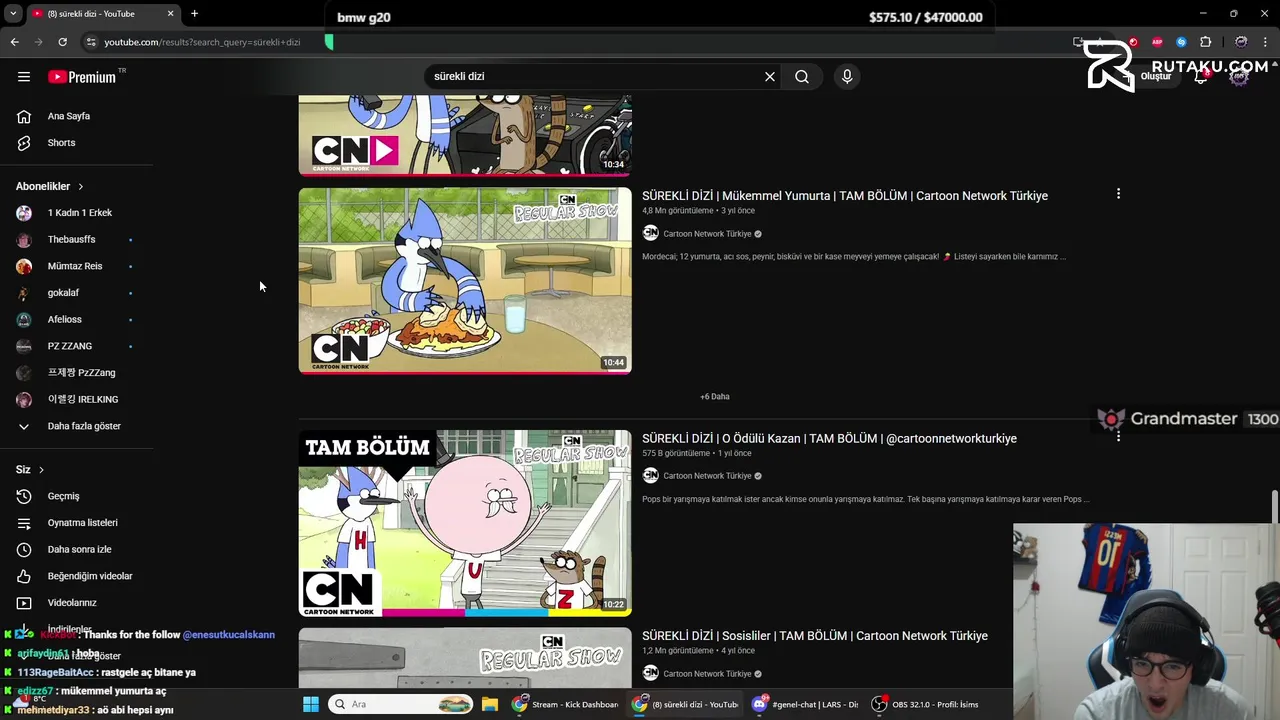The width and height of the screenshot is (1280, 720).
Task: Switch to Discord genel-chat taskbar window
Action: pos(804,704)
